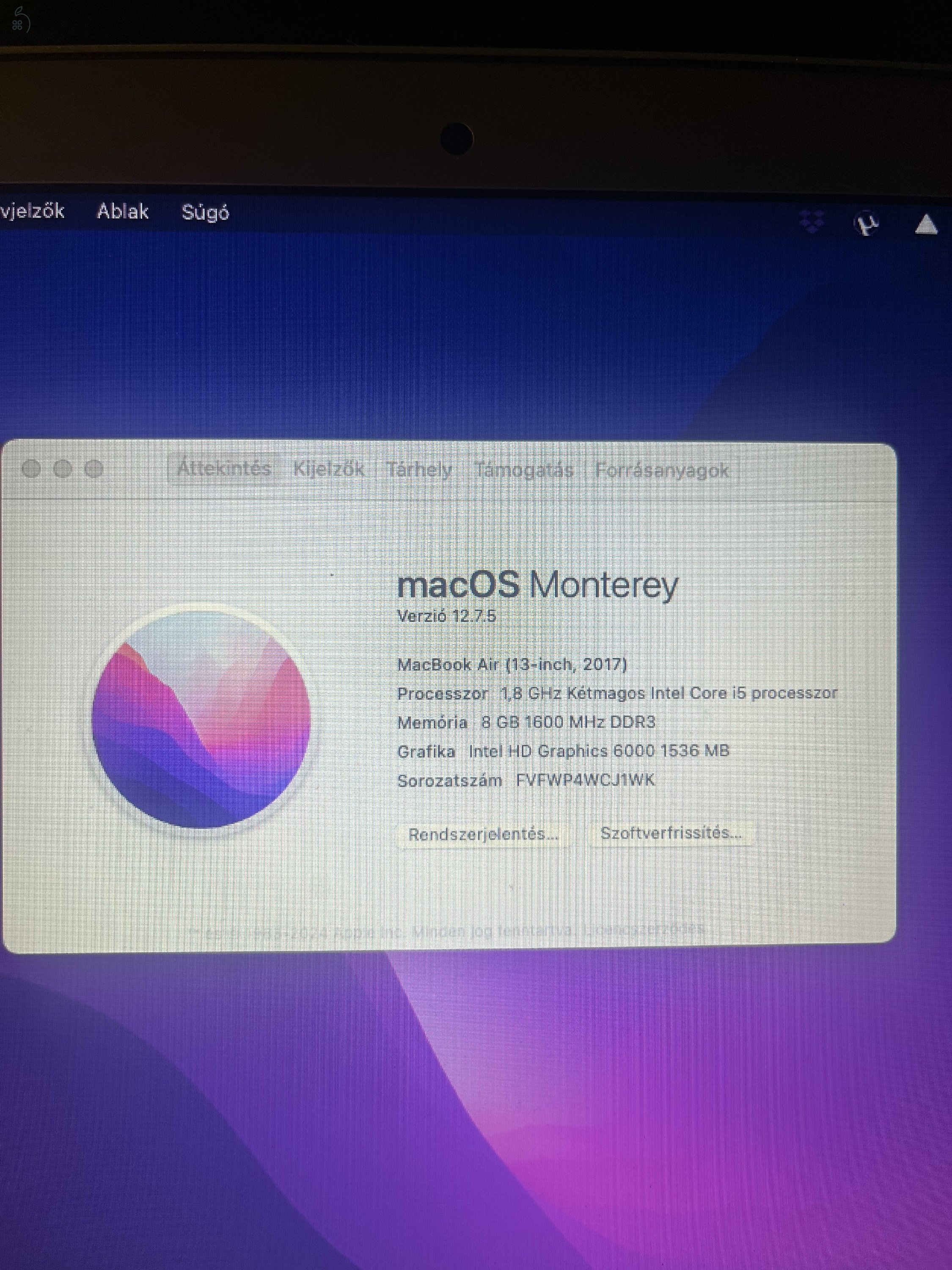Click the serial number FVFWP4WCJ1WK

coord(585,780)
